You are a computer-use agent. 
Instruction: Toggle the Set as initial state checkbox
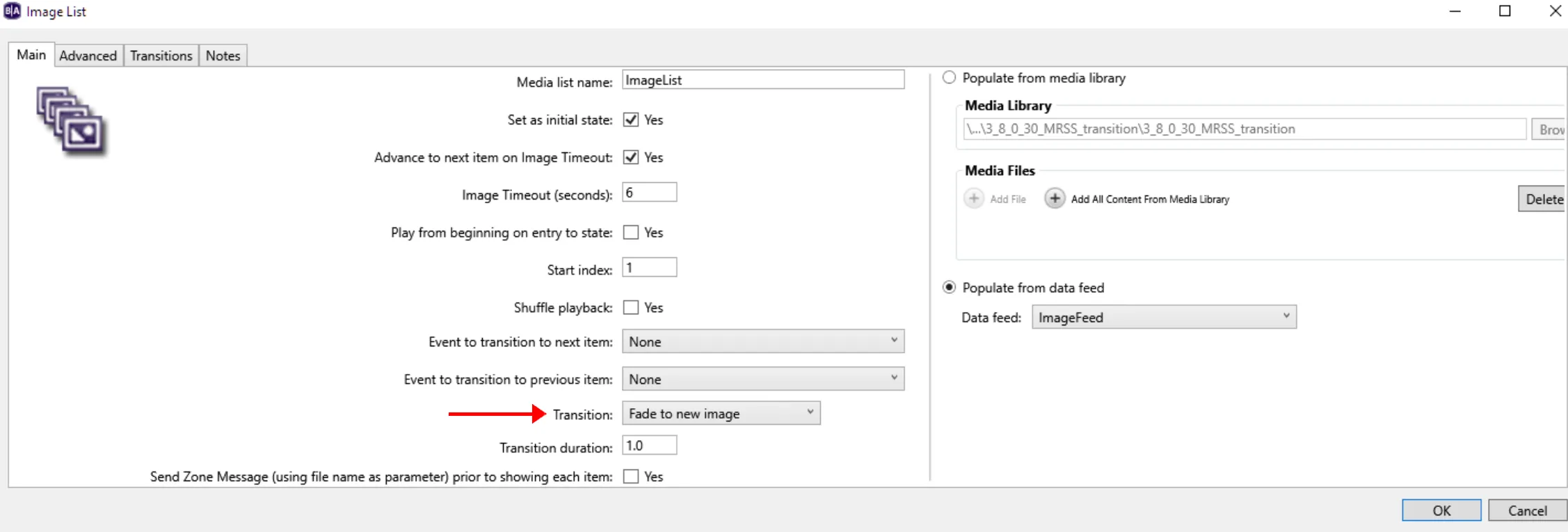pyautogui.click(x=631, y=120)
